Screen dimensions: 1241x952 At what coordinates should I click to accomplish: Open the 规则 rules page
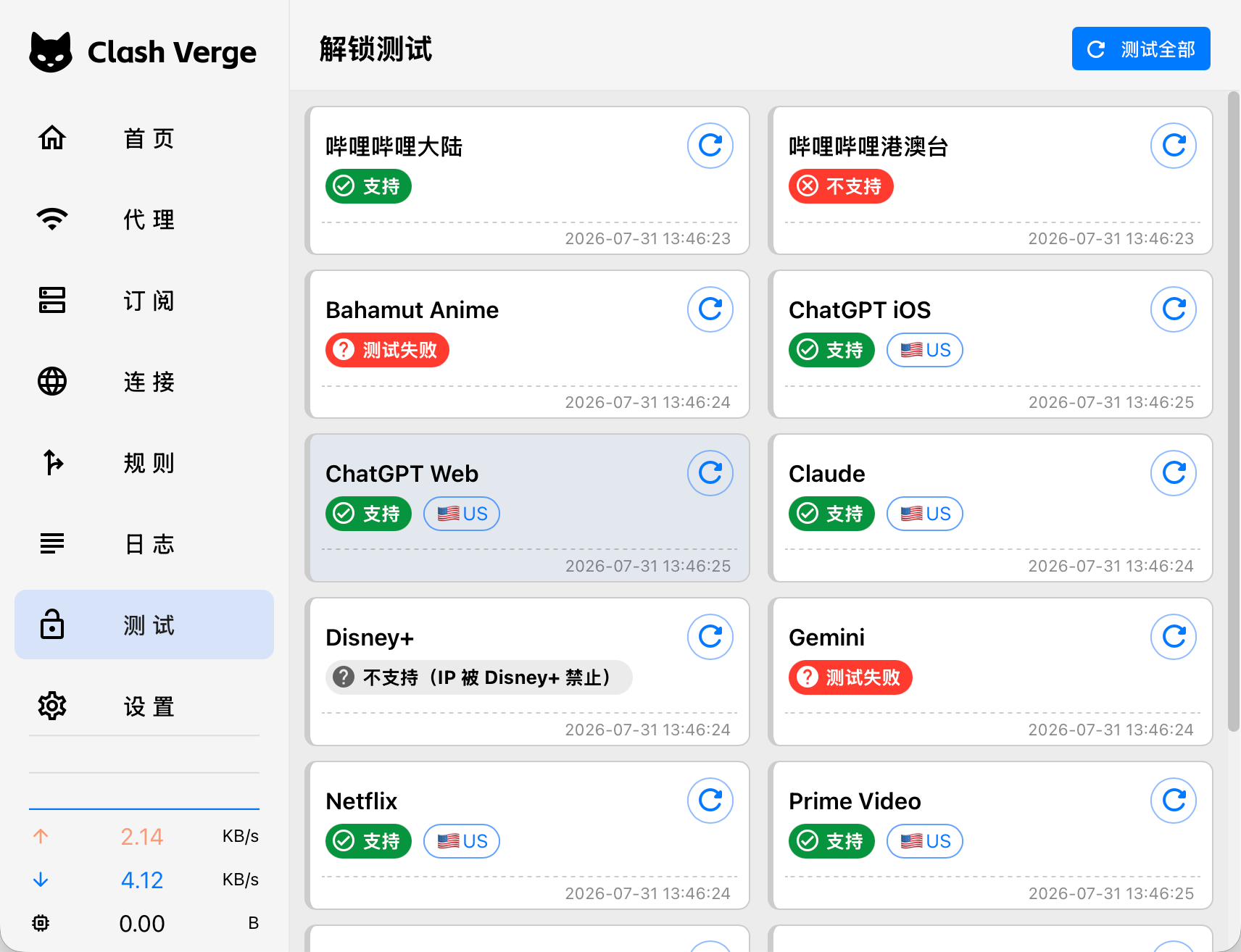coord(144,462)
